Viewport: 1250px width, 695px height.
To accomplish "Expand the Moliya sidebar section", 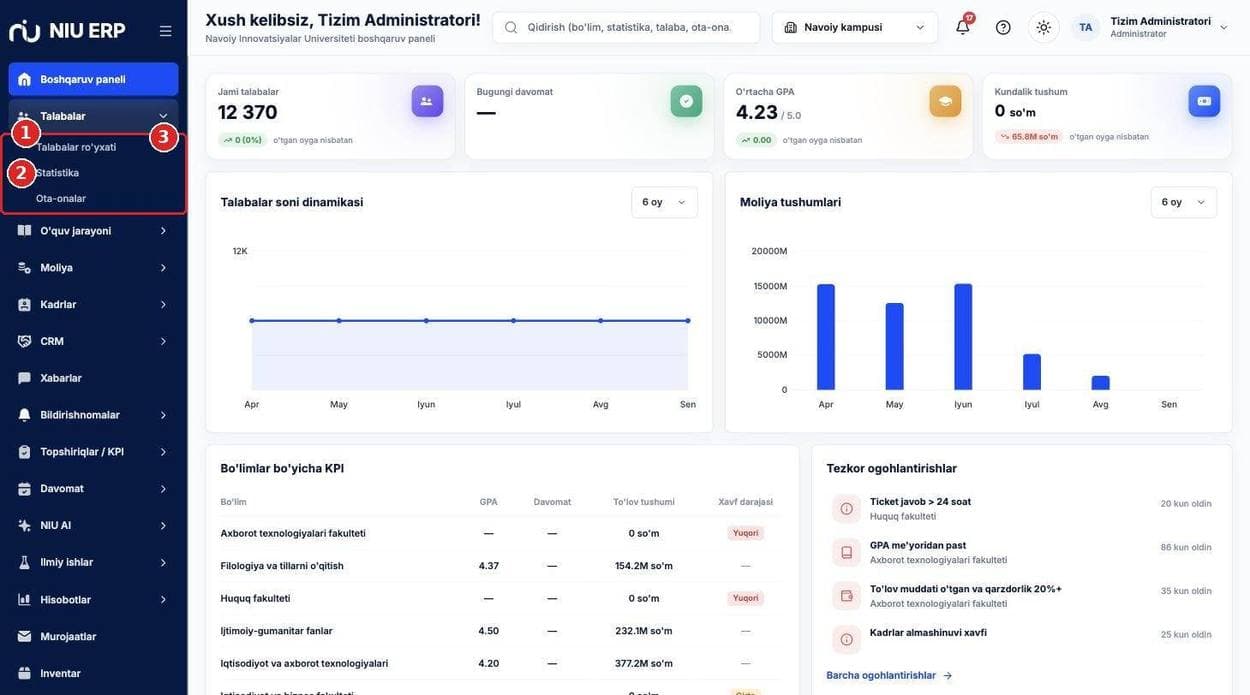I will [x=93, y=268].
